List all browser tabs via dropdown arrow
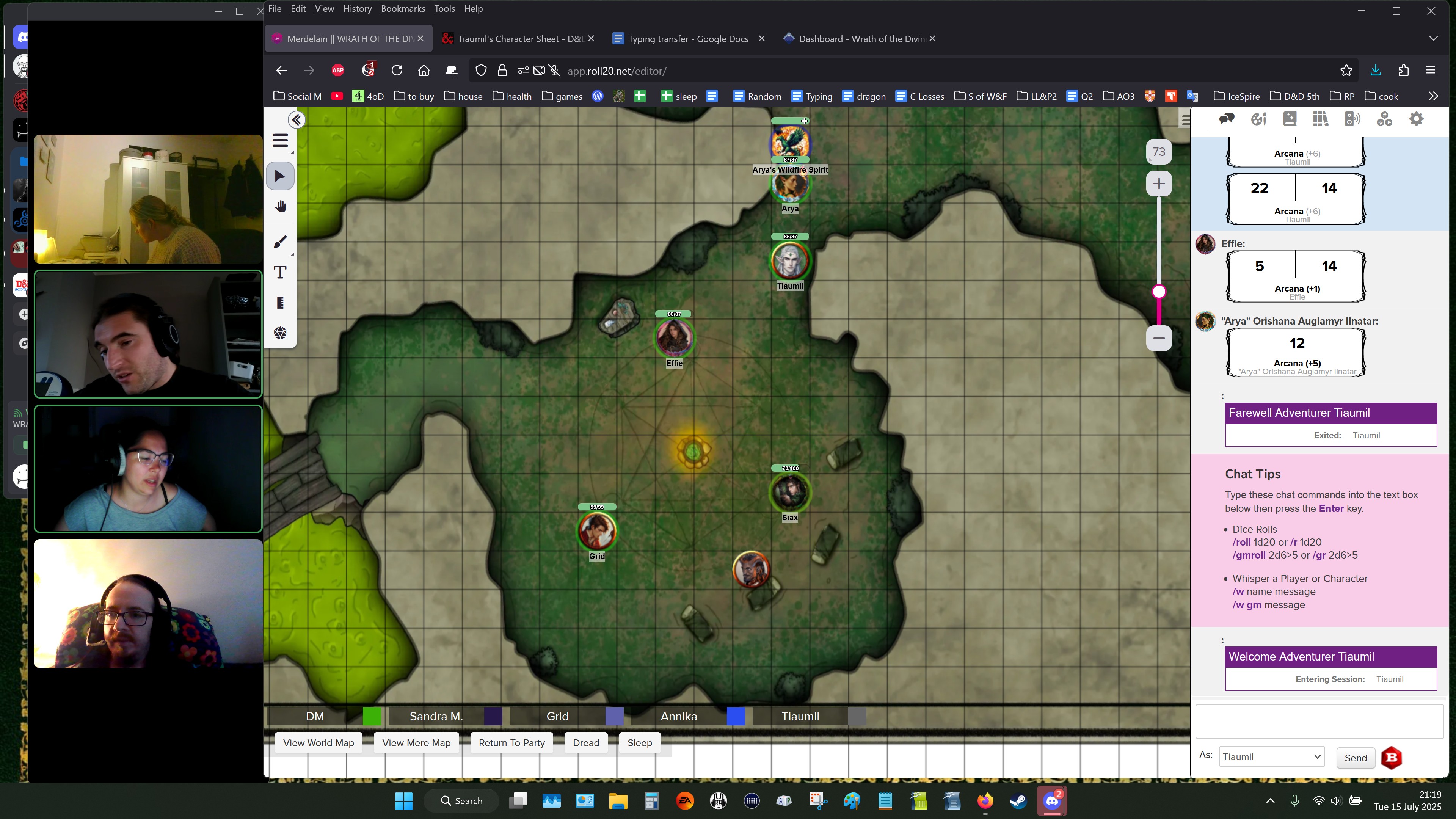Image resolution: width=1456 pixels, height=819 pixels. [1433, 38]
